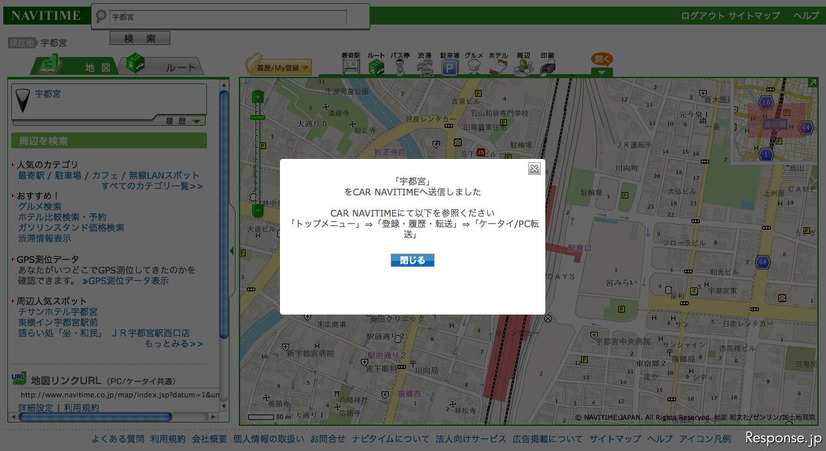Open 詳細設定 link
Screen dimensions: 826x451
pyautogui.click(x=36, y=408)
